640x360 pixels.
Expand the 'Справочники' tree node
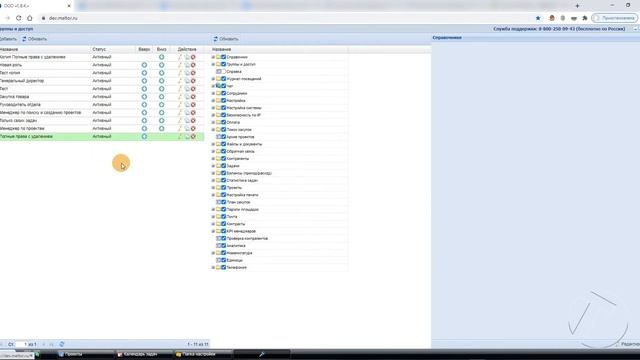pyautogui.click(x=213, y=57)
